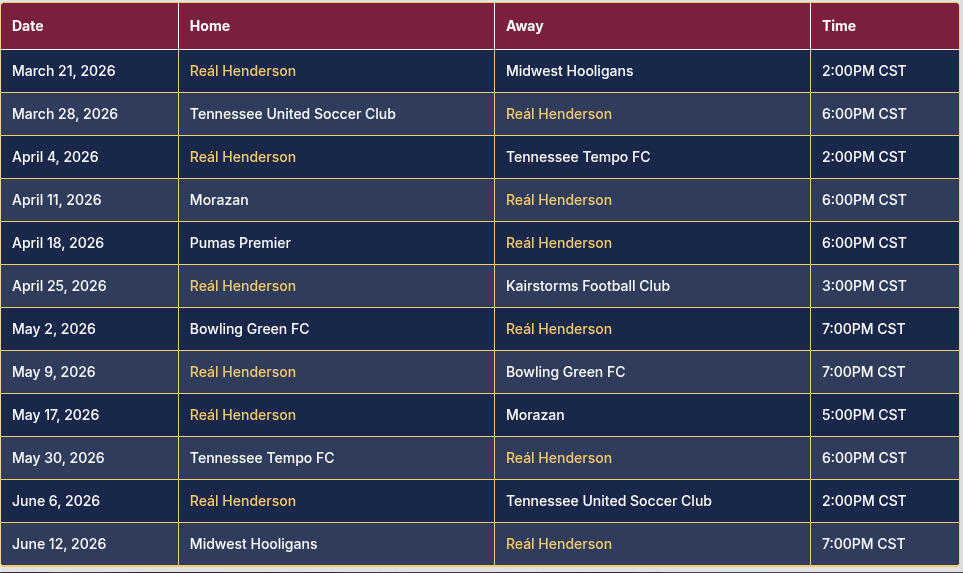The height and width of the screenshot is (573, 963).
Task: Click the Time column header
Action: point(839,26)
